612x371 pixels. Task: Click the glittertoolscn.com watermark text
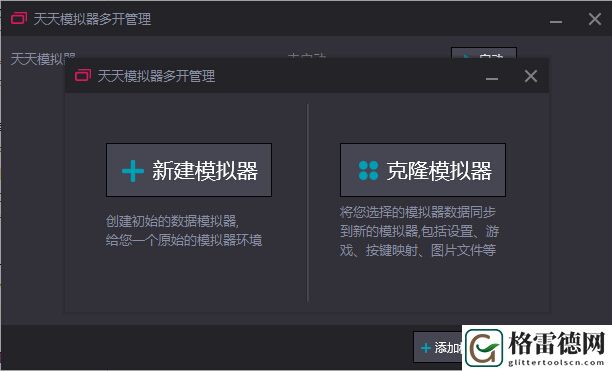[x=556, y=362]
